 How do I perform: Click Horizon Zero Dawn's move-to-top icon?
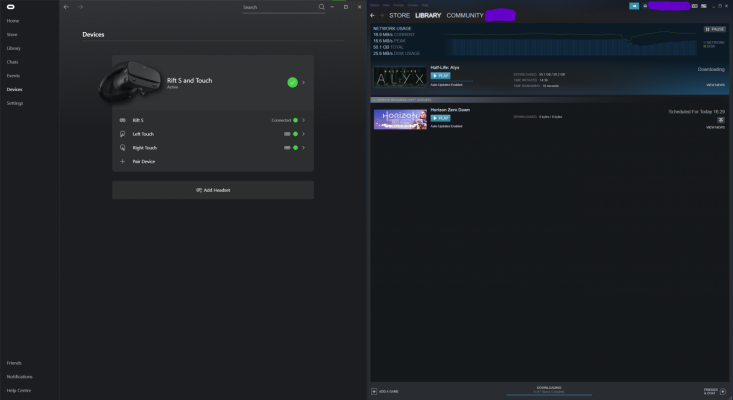click(x=721, y=120)
